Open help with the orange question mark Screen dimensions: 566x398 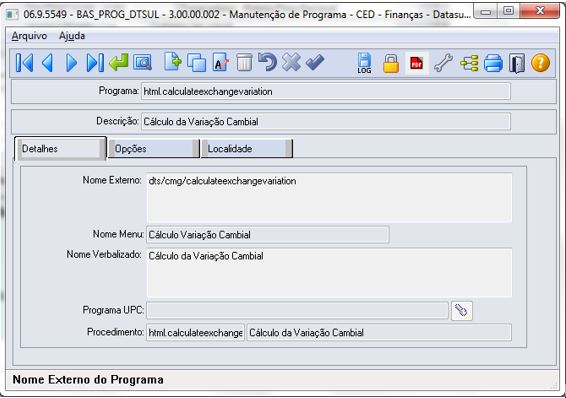coord(540,63)
